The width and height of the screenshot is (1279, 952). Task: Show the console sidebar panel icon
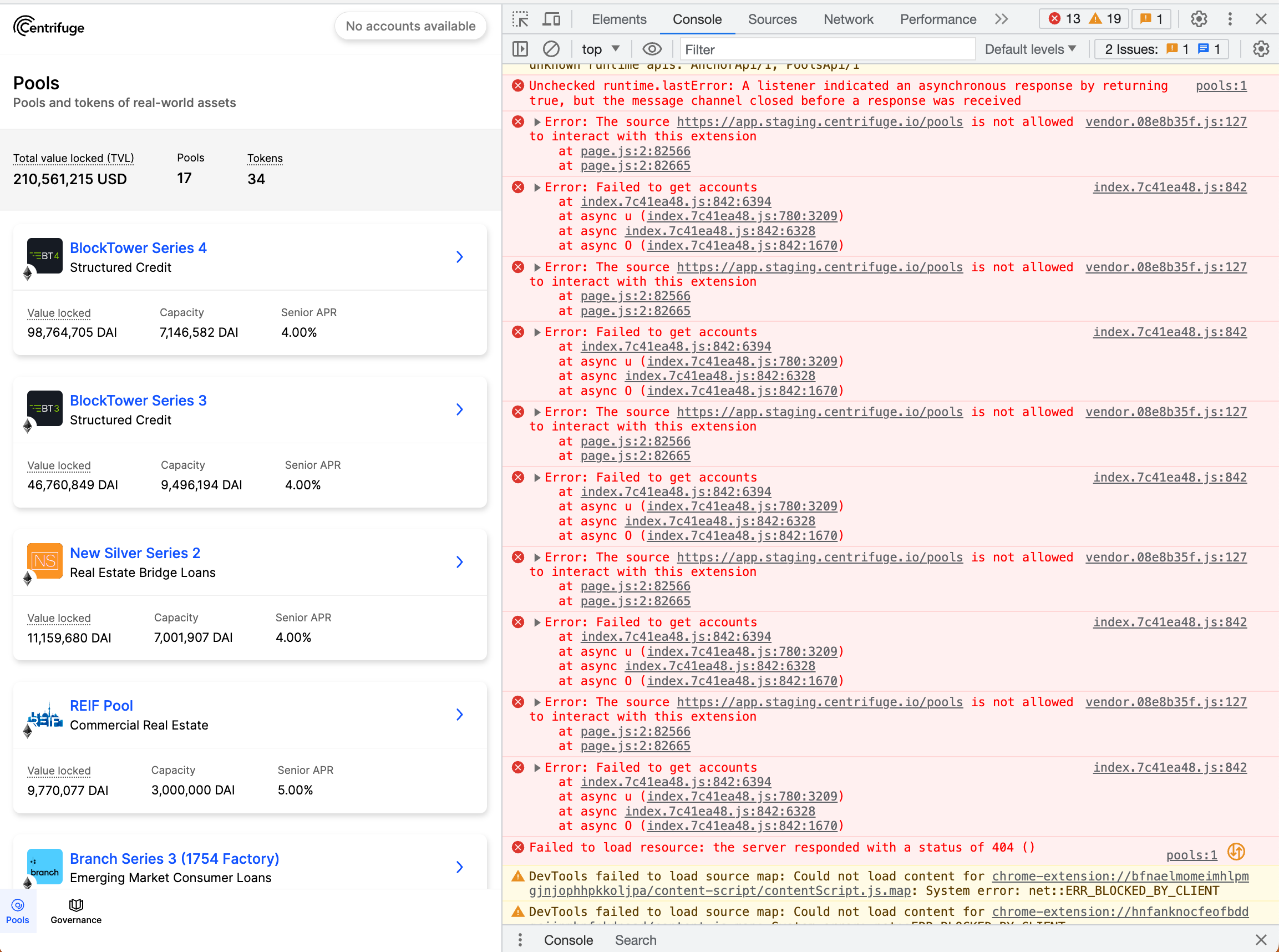[519, 49]
